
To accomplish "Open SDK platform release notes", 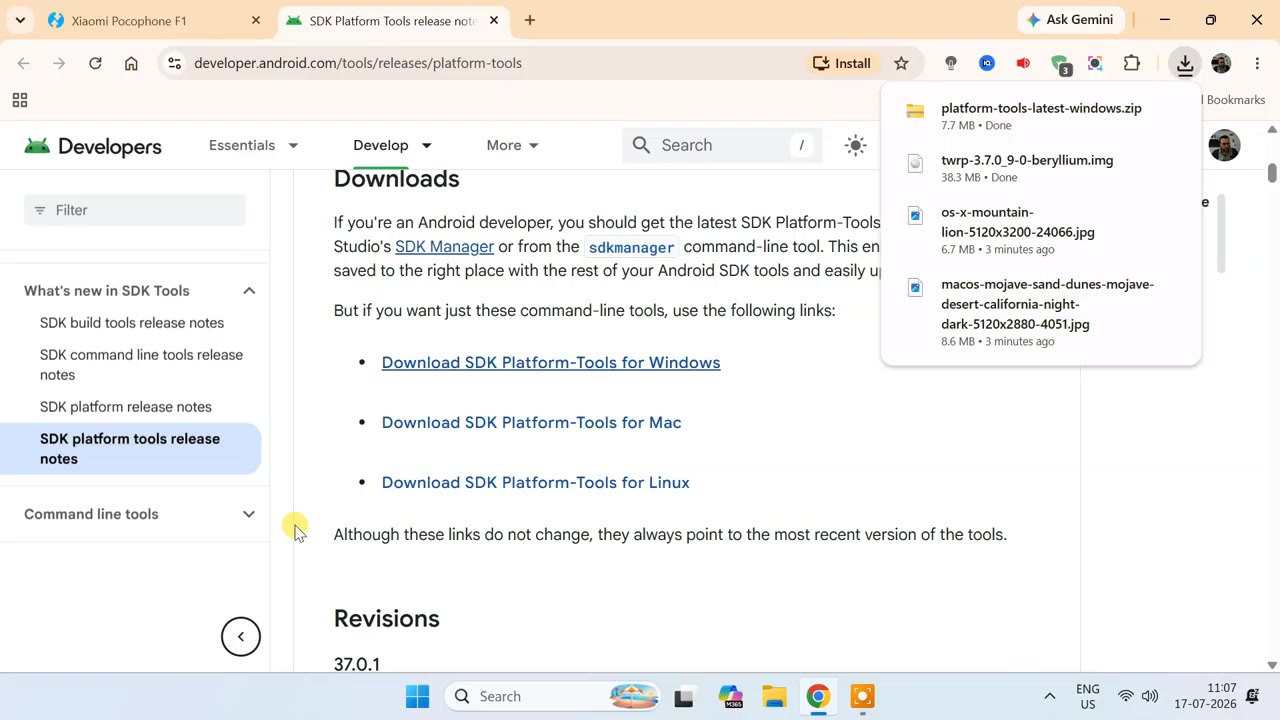I will point(126,407).
